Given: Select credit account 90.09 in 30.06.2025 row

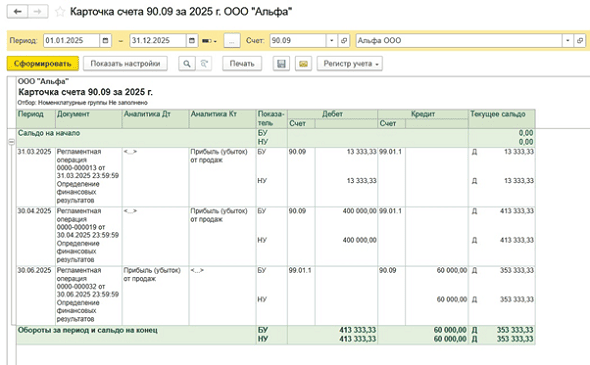Looking at the screenshot, I should (x=388, y=270).
